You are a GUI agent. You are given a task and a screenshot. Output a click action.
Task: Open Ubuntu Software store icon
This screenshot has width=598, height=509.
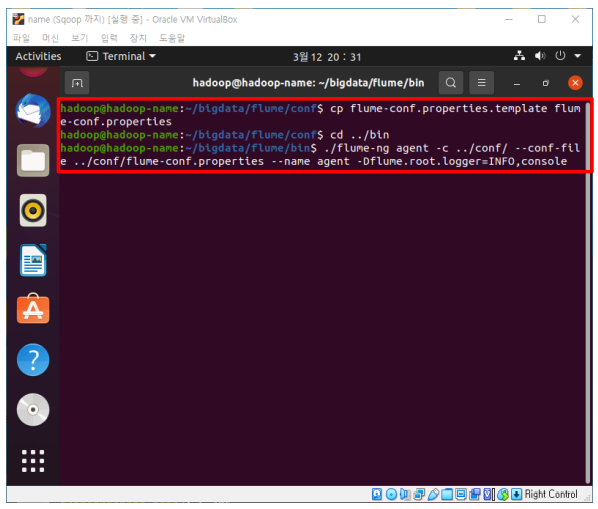pos(33,309)
